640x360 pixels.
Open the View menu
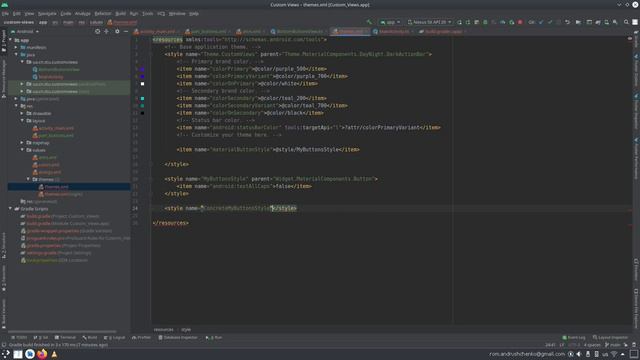tap(29, 13)
